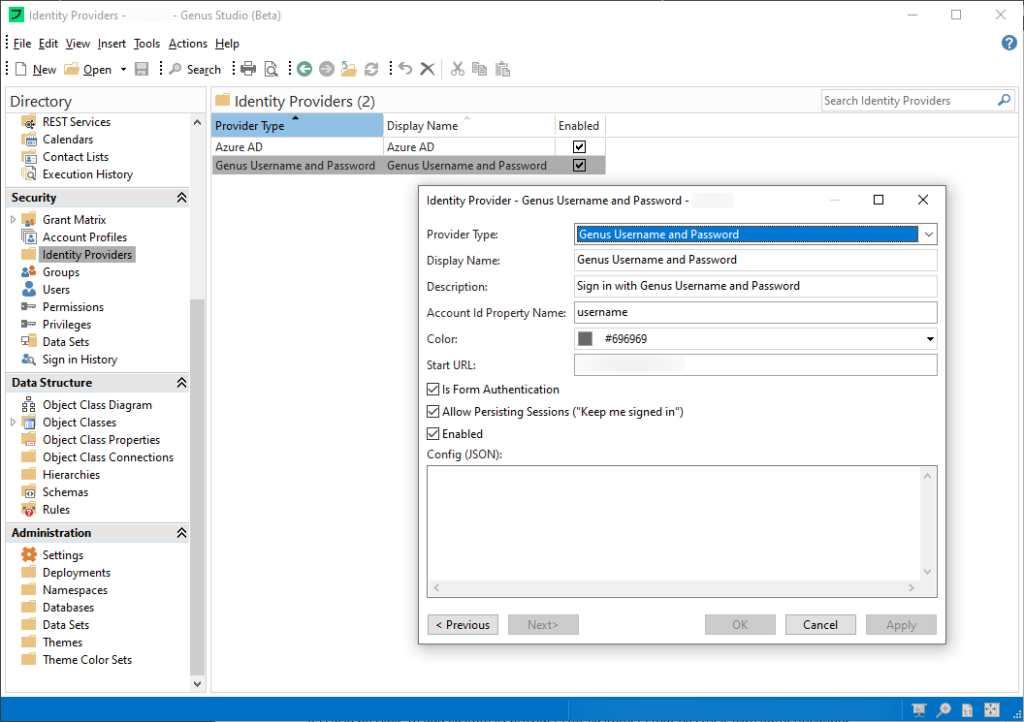Click the Delete (X) toolbar icon
Screen dimensions: 1024x722
coord(427,69)
